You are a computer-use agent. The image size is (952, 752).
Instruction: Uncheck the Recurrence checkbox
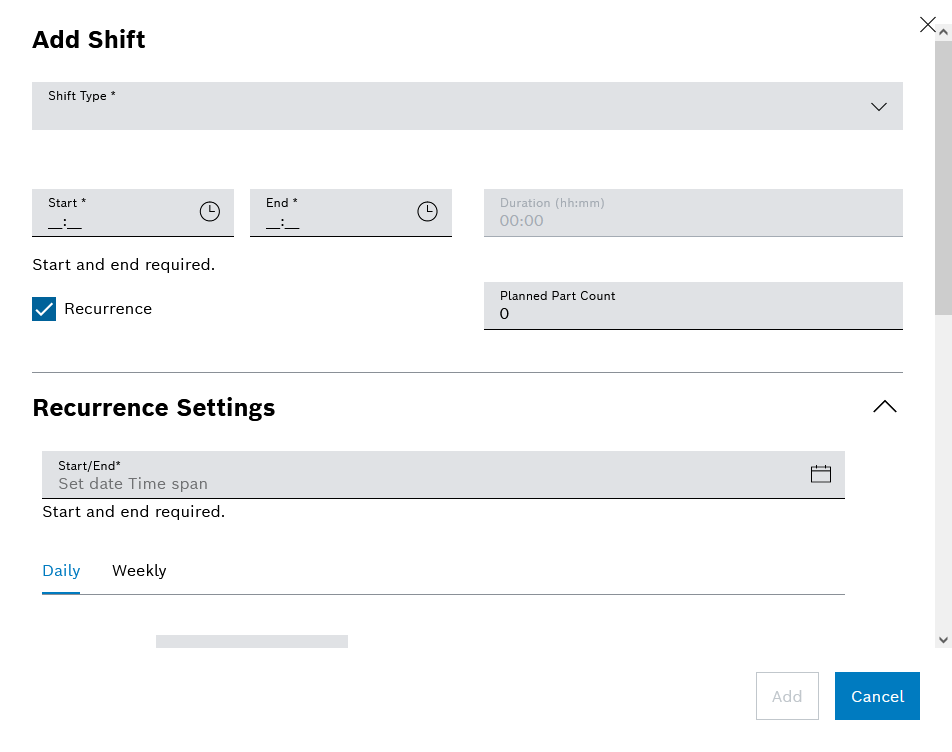click(x=44, y=309)
